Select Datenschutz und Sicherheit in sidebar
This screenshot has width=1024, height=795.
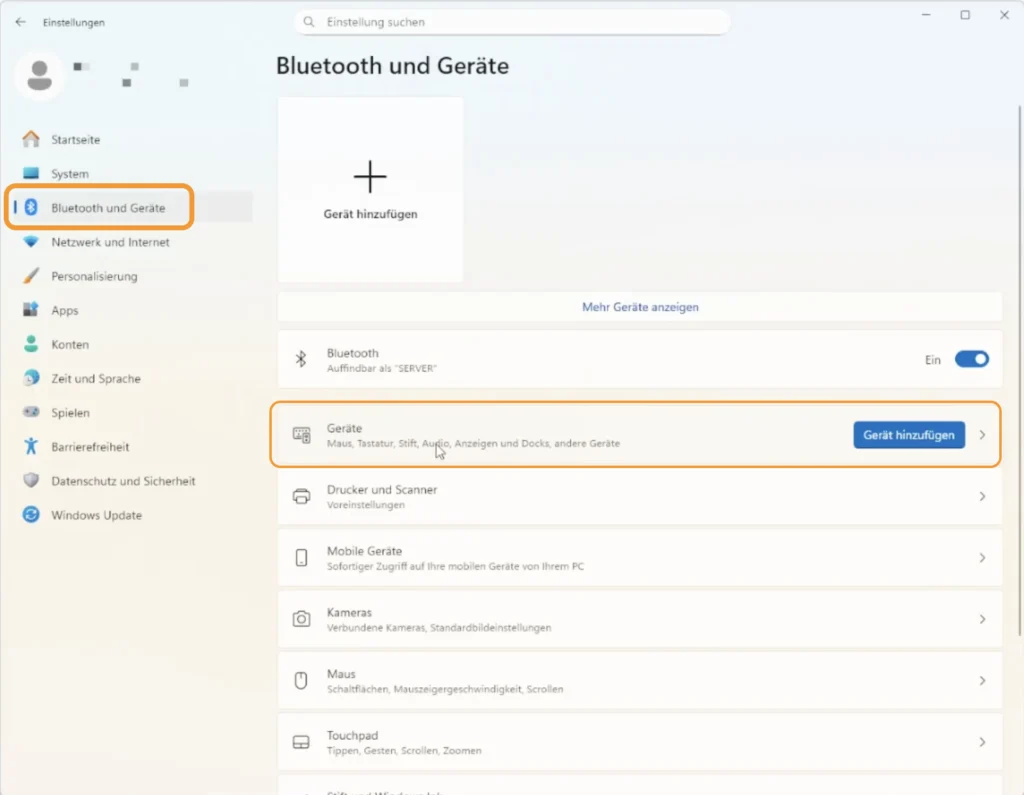click(123, 481)
